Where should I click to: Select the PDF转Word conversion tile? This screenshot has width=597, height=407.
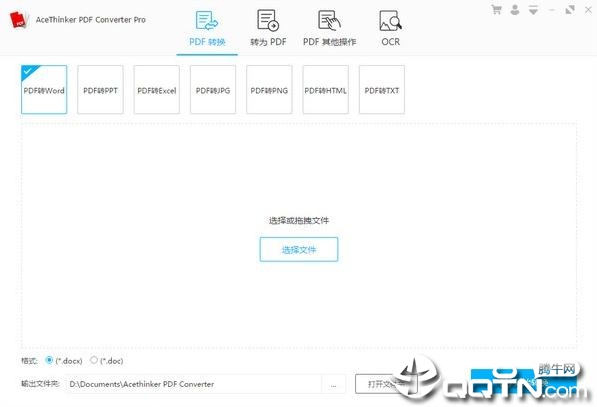44,90
